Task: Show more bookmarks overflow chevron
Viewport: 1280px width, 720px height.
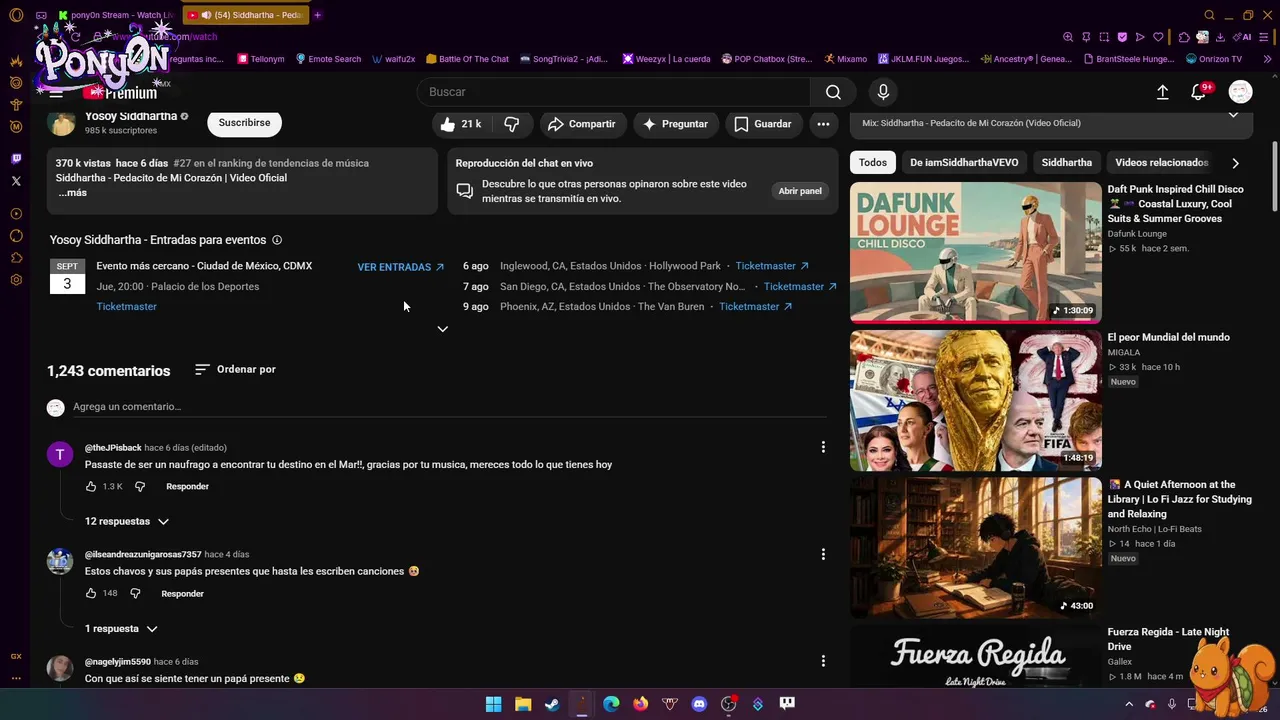Action: pyautogui.click(x=1268, y=59)
